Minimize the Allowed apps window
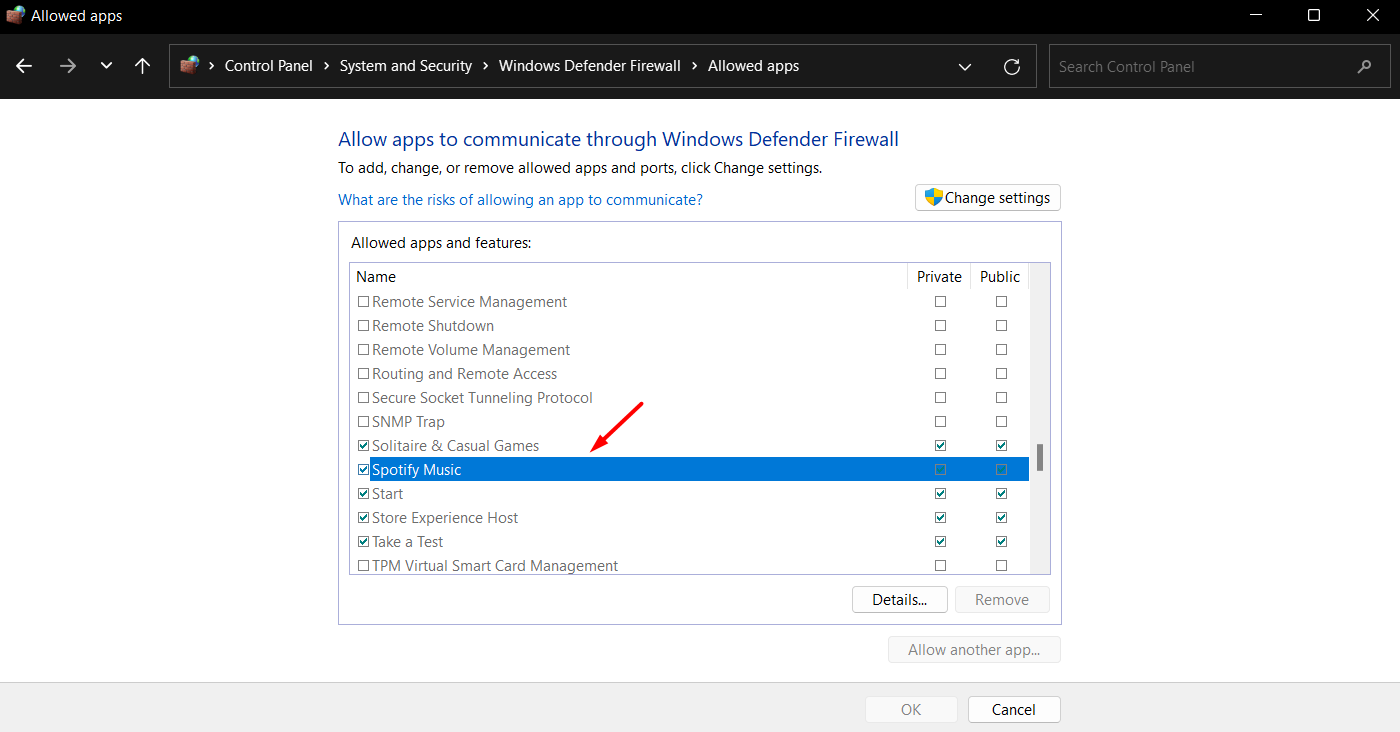The width and height of the screenshot is (1400, 732). pos(1256,15)
